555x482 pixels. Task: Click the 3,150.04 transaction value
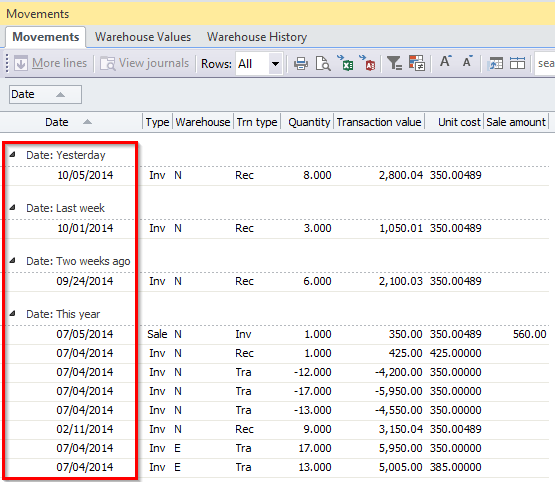(x=401, y=429)
